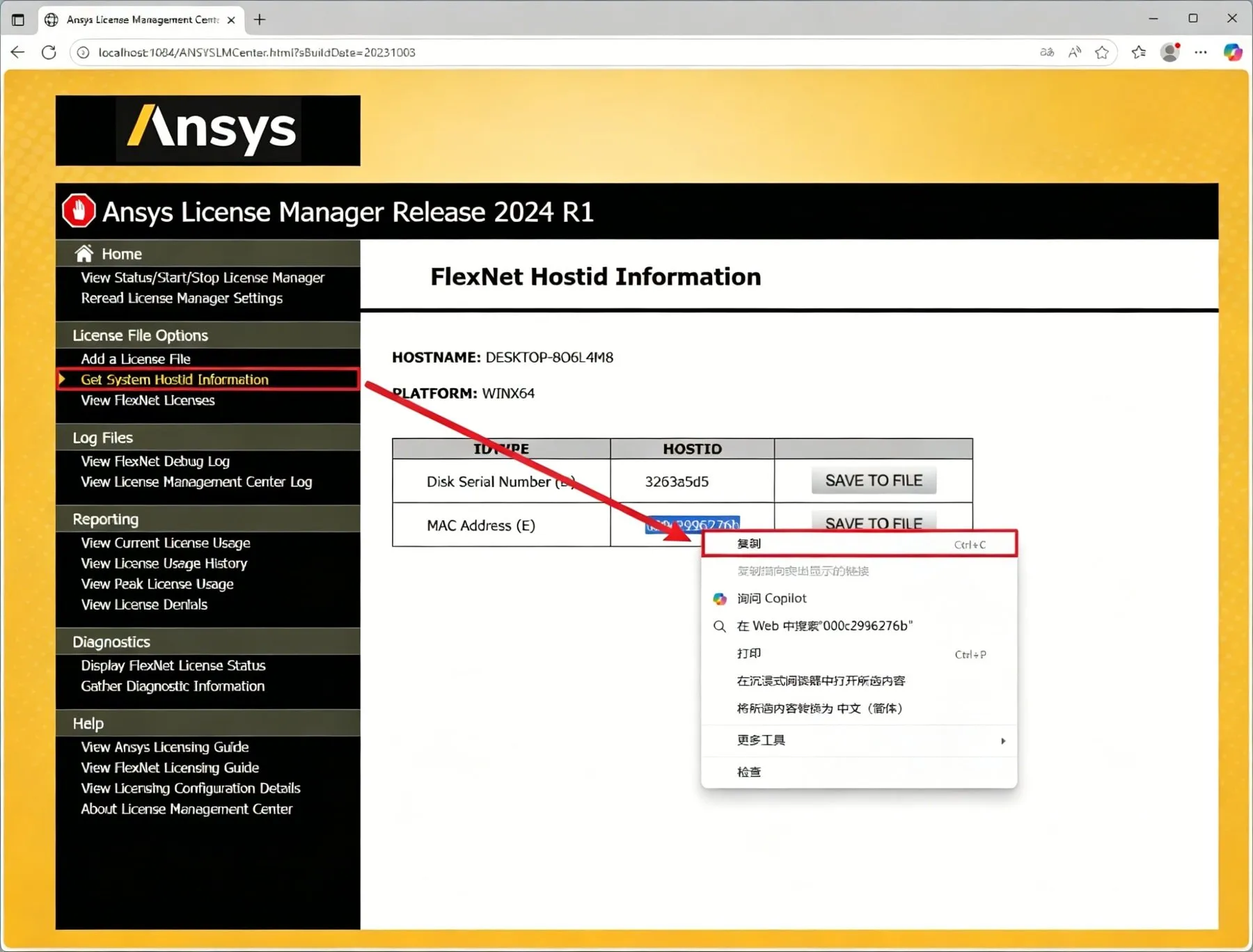
Task: Open View Status/Start/Stop License Manager
Action: 203,278
